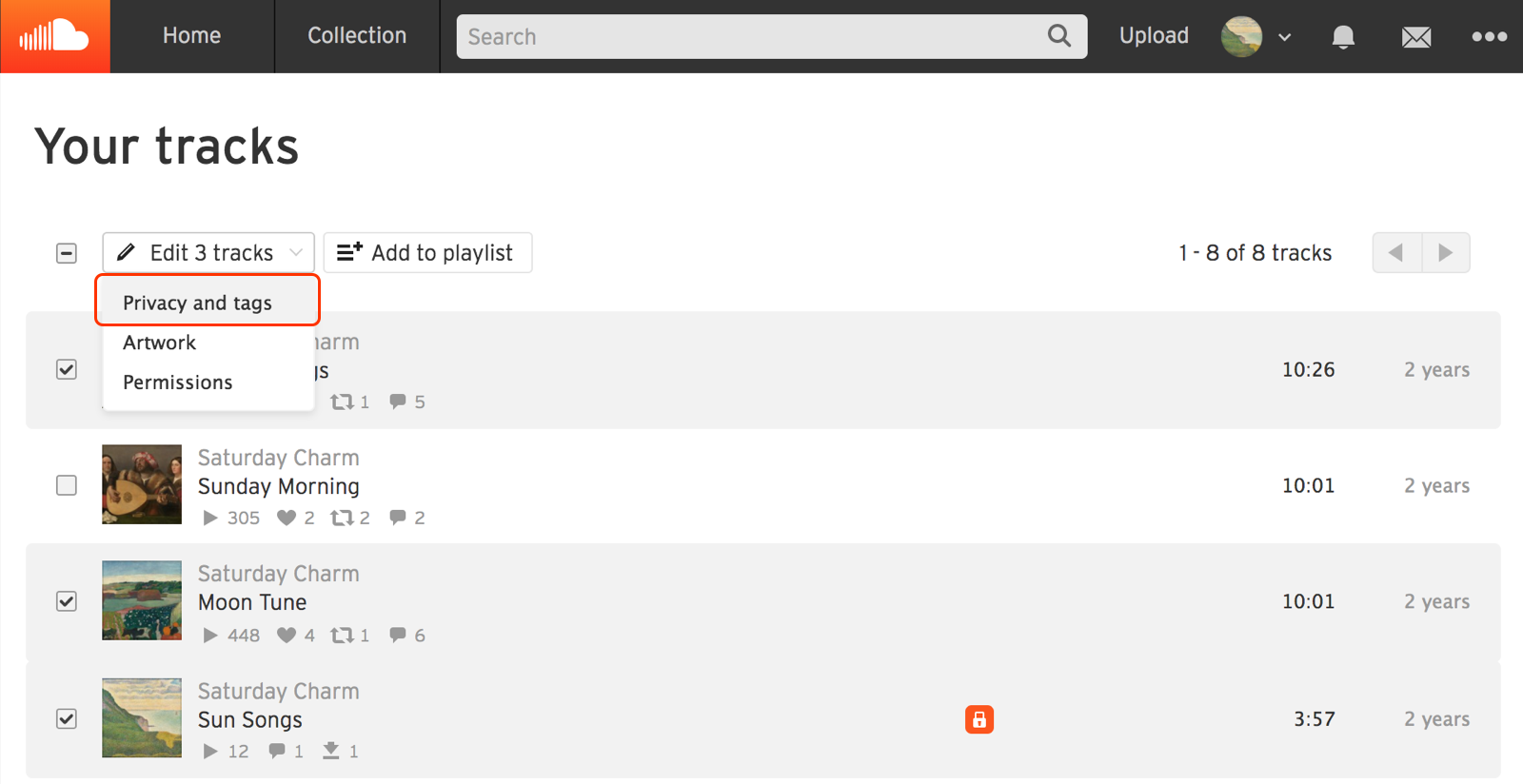
Task: Click the Add to playlist button
Action: (x=427, y=252)
